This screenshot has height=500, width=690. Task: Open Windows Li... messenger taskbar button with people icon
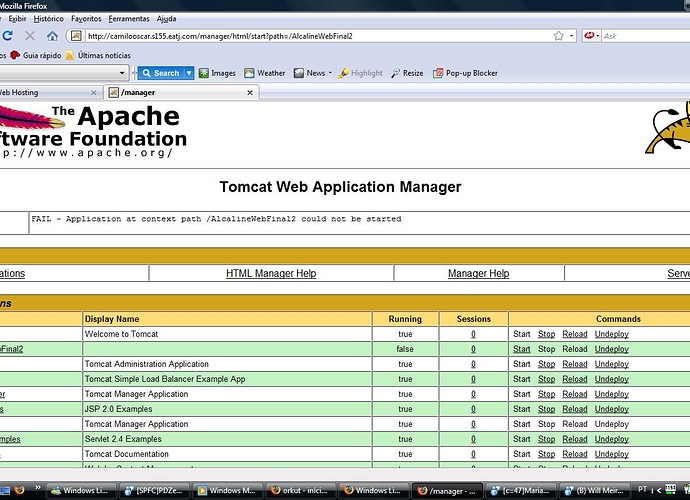(x=81, y=490)
